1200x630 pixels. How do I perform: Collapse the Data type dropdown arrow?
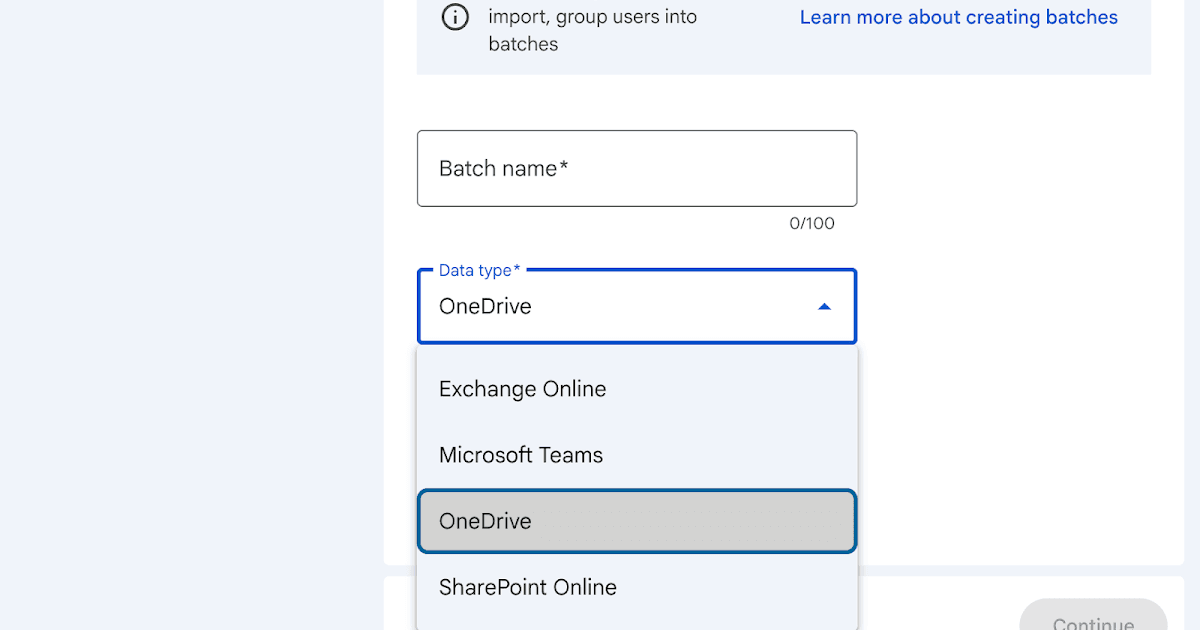point(824,307)
